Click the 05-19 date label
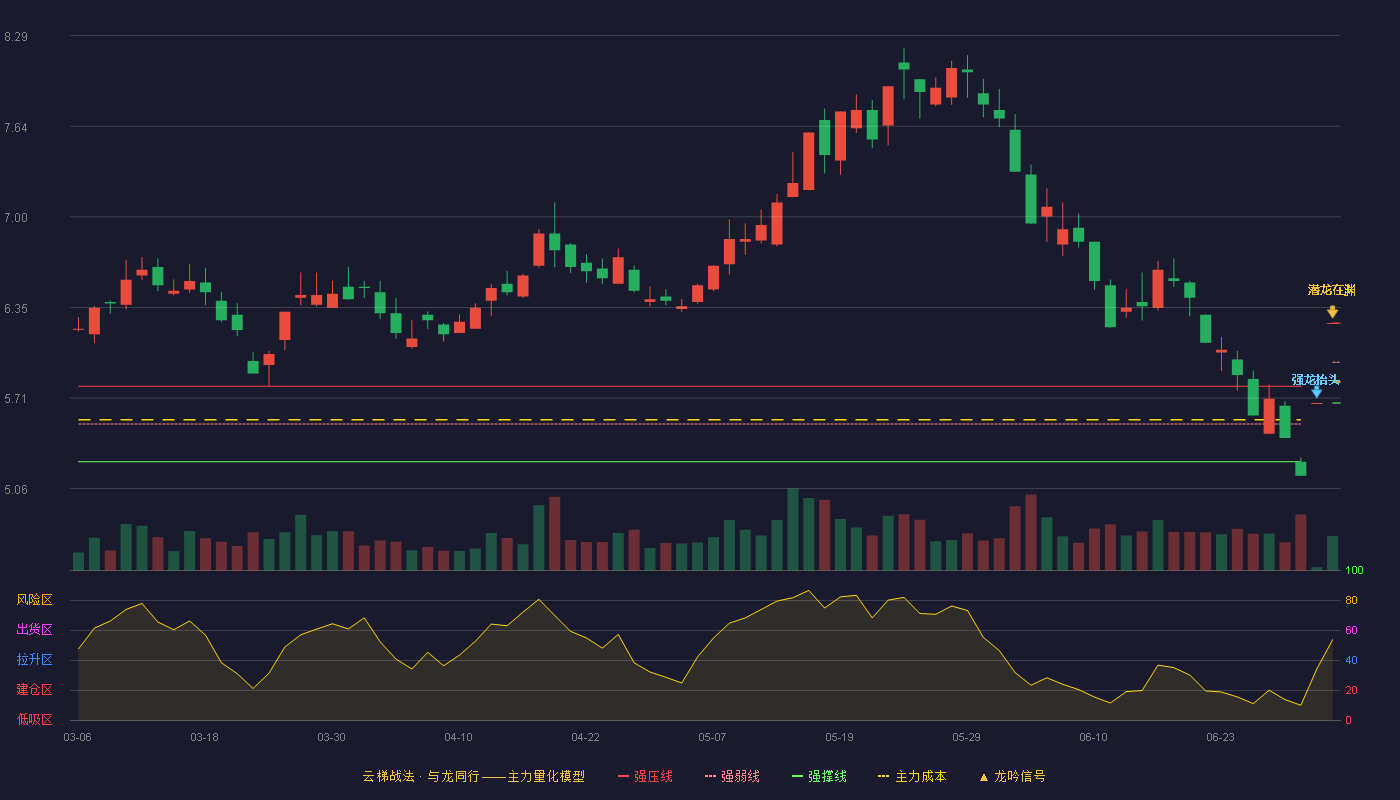The image size is (1400, 800). (x=839, y=737)
